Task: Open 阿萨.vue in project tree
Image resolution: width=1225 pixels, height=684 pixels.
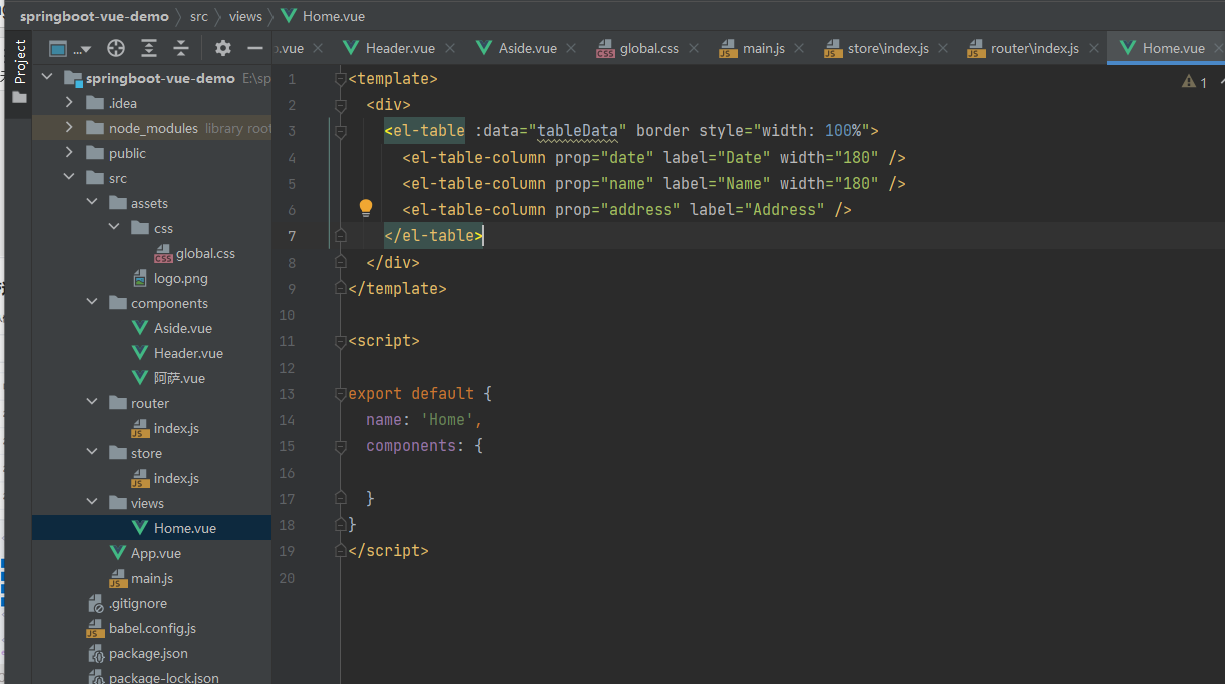Action: [168, 378]
